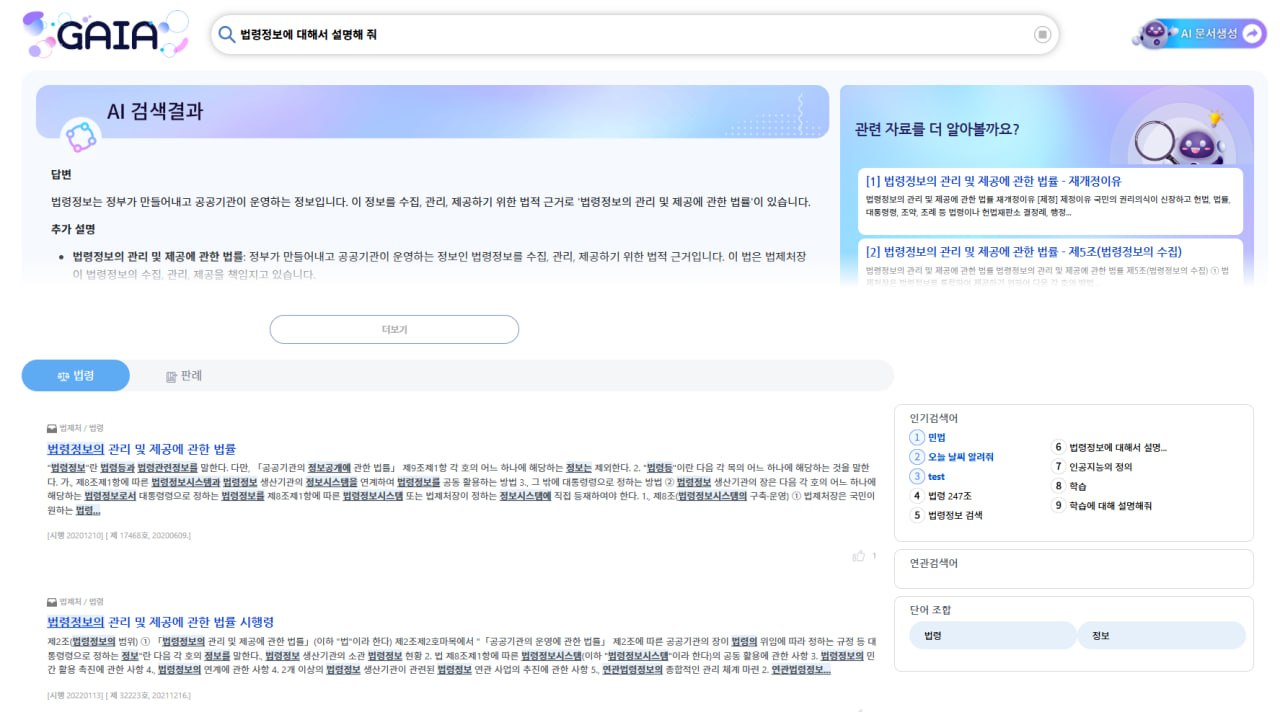Image resolution: width=1280 pixels, height=712 pixels.
Task: Open 법령정보의 관리 및 제공에 관한 법률 result
Action: [x=141, y=449]
